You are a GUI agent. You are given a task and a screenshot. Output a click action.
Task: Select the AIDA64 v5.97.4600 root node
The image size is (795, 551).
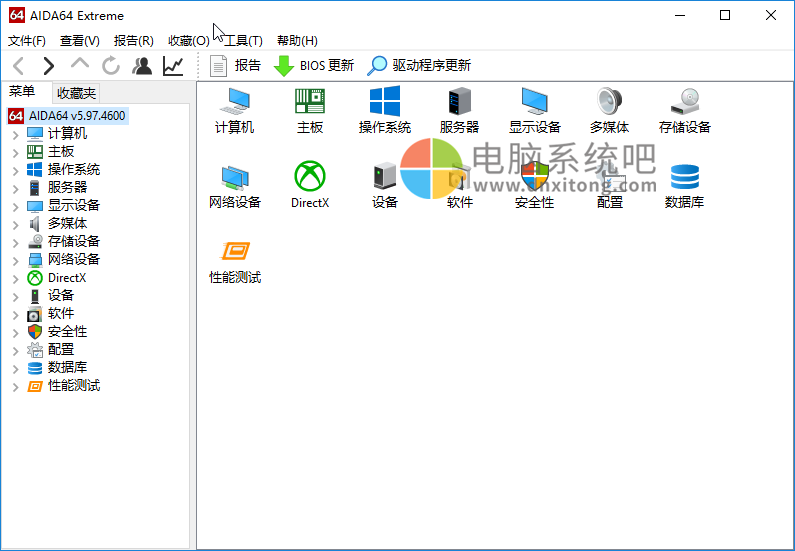click(68, 116)
